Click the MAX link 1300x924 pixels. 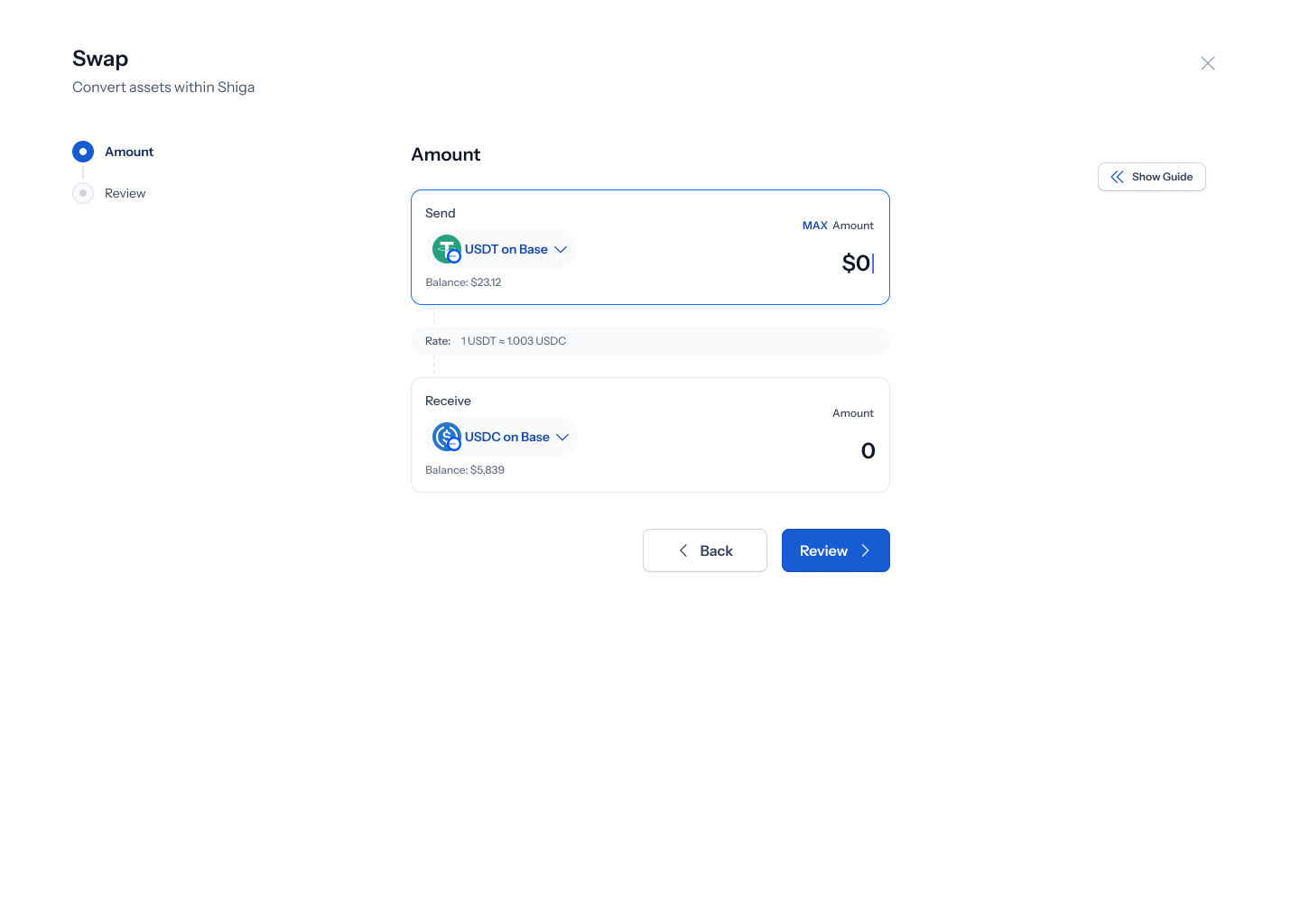pyautogui.click(x=815, y=226)
